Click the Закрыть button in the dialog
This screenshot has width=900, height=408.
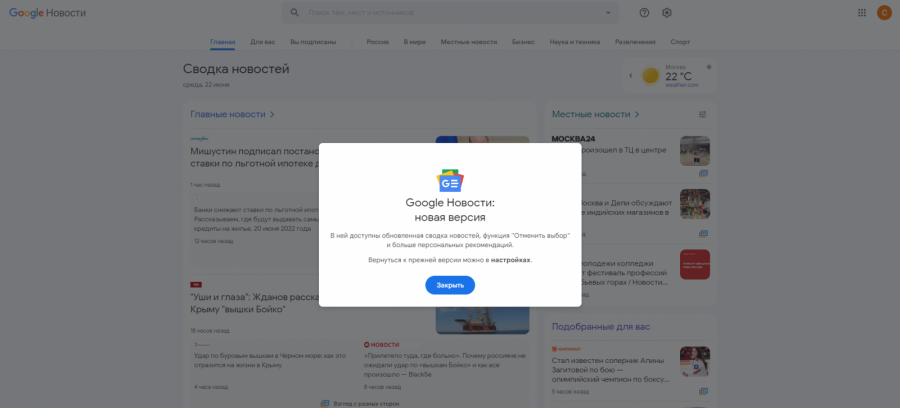(x=449, y=285)
